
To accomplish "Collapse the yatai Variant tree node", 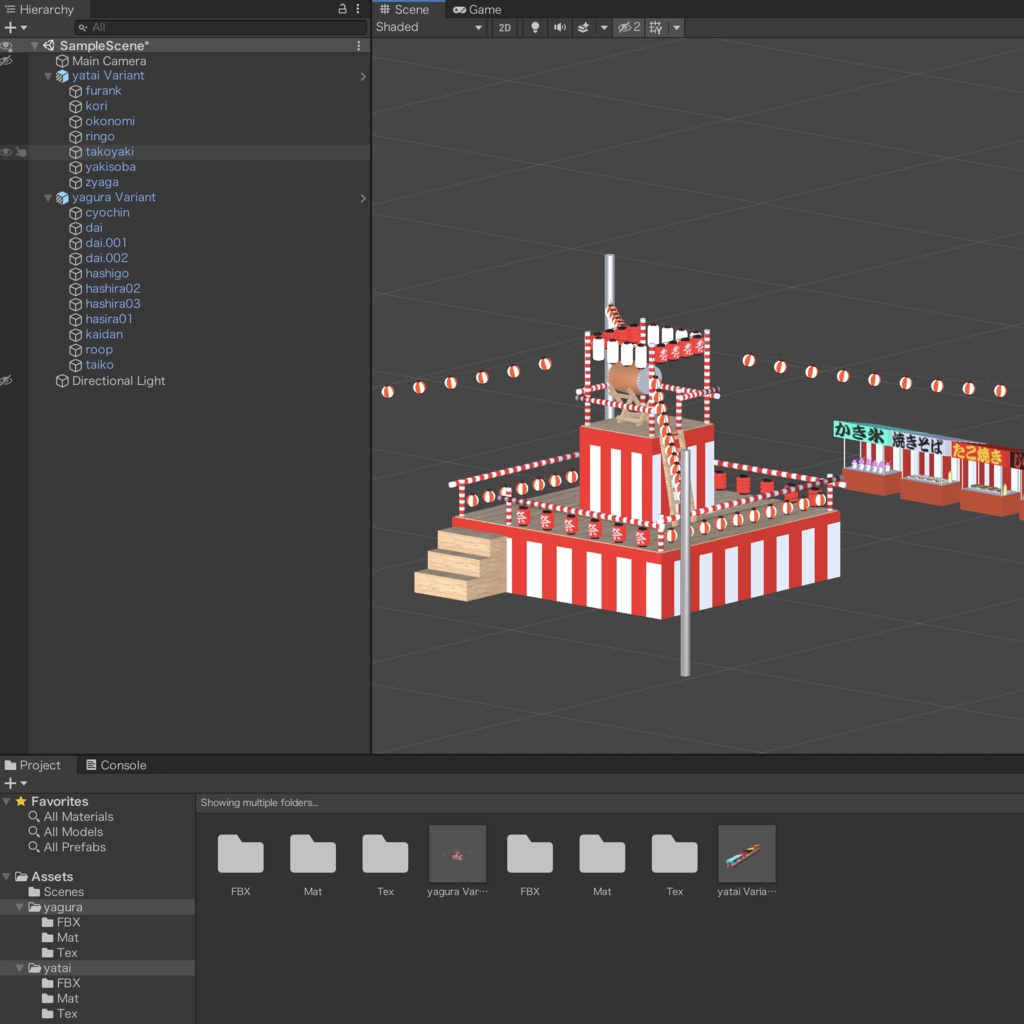I will (x=48, y=76).
